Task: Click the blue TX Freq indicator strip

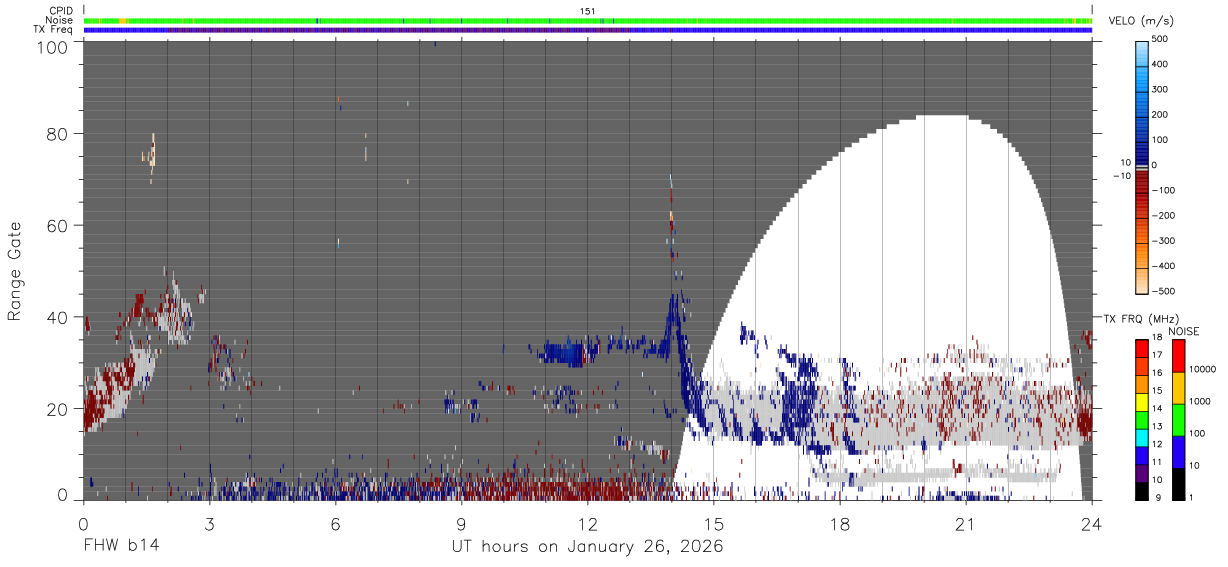Action: coord(588,30)
